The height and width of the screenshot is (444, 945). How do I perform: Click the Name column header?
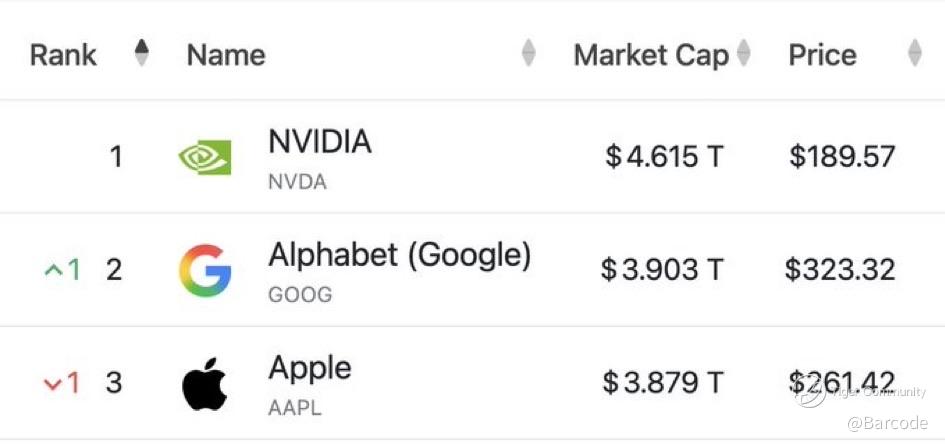coord(226,55)
